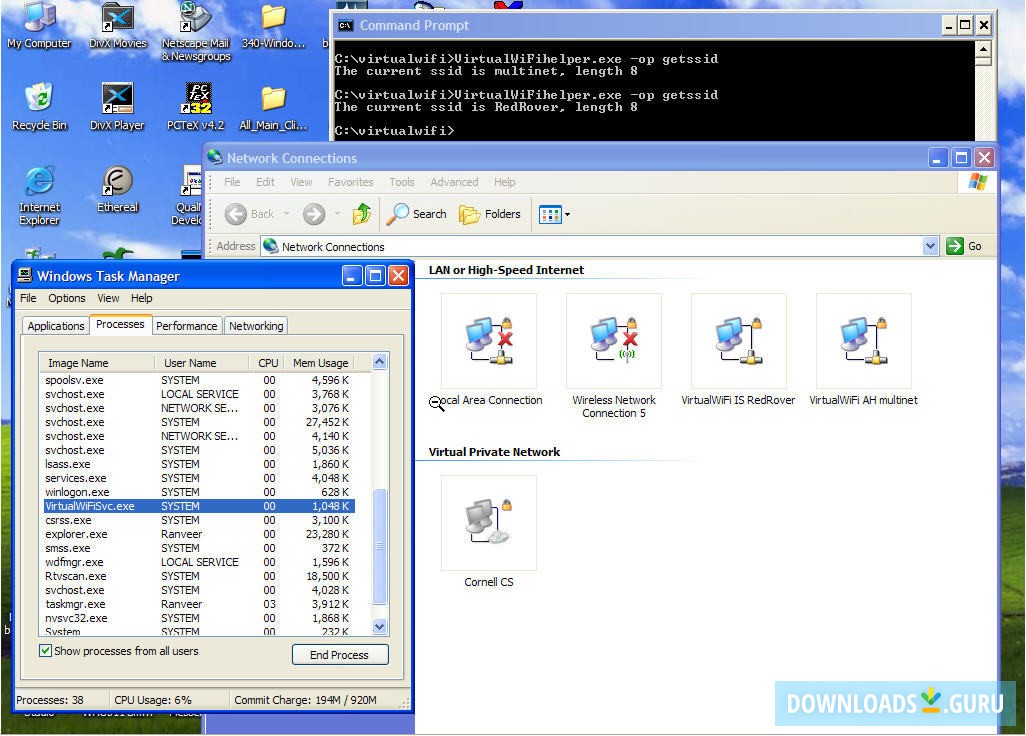Click Back button in Network Connections

250,214
